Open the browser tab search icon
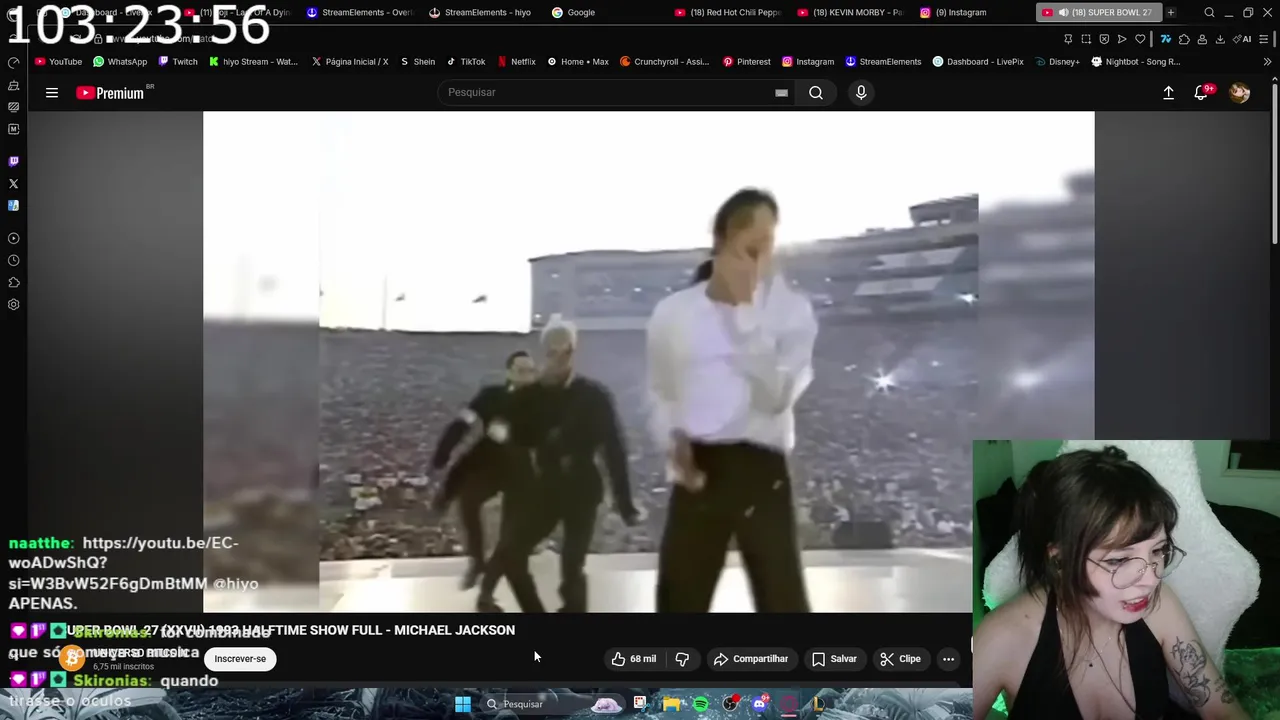1280x720 pixels. coord(1209,13)
